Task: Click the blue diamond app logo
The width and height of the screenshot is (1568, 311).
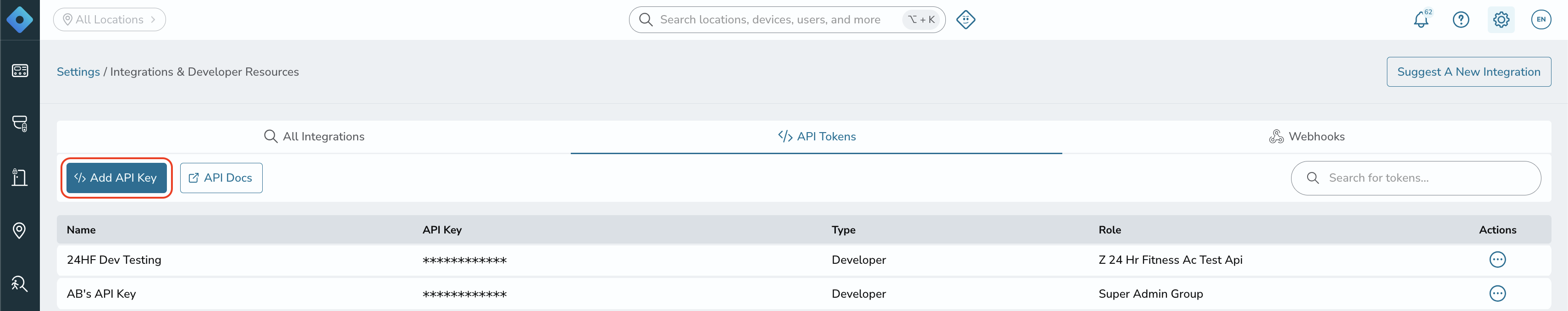Action: [19, 19]
